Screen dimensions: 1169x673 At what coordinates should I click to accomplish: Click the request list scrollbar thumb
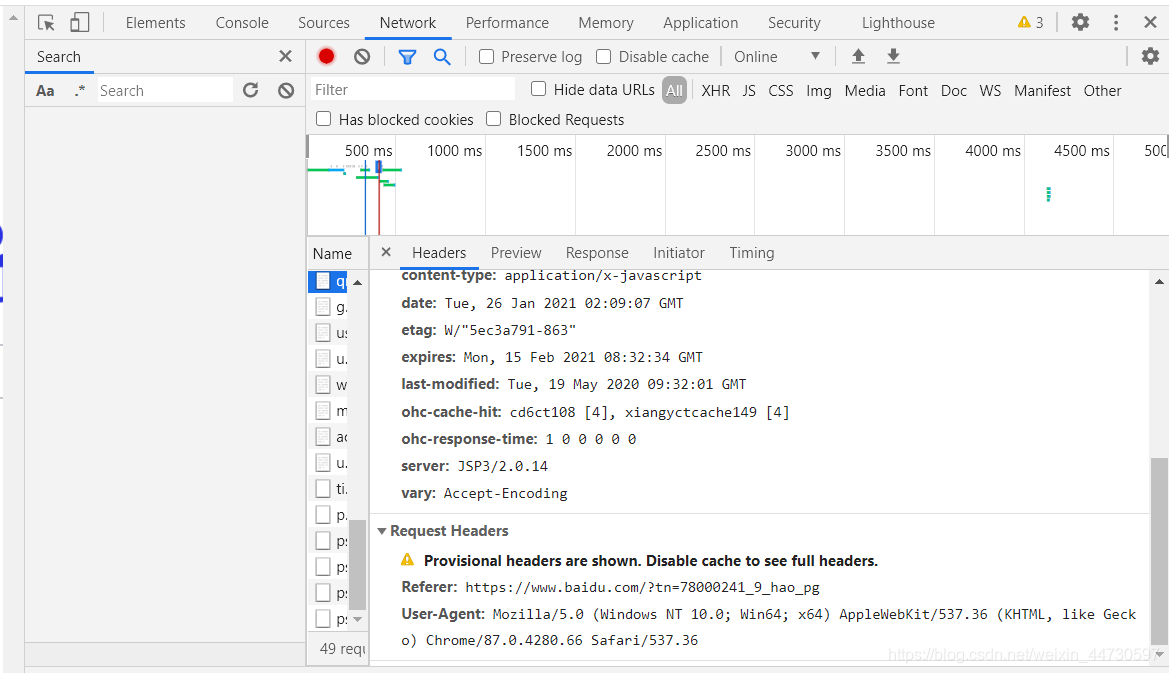[x=357, y=565]
